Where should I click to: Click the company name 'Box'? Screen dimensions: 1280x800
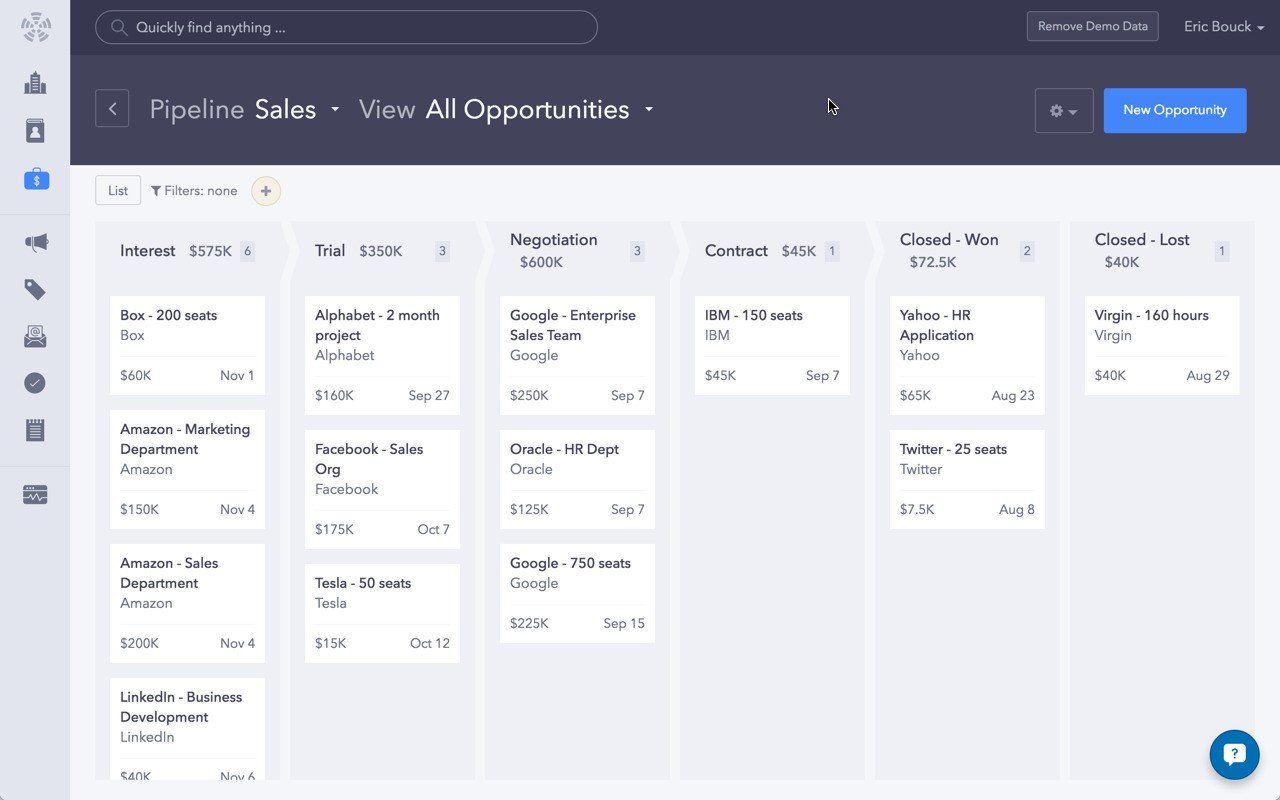[132, 336]
